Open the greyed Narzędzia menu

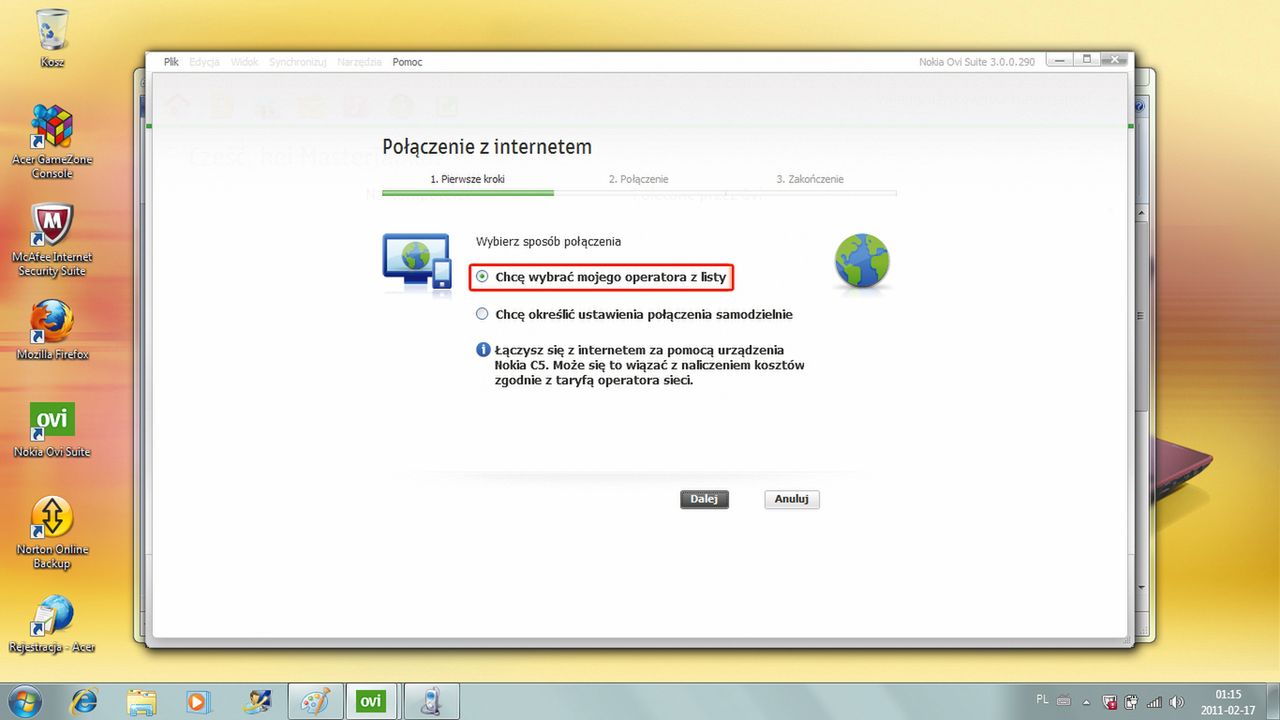359,62
